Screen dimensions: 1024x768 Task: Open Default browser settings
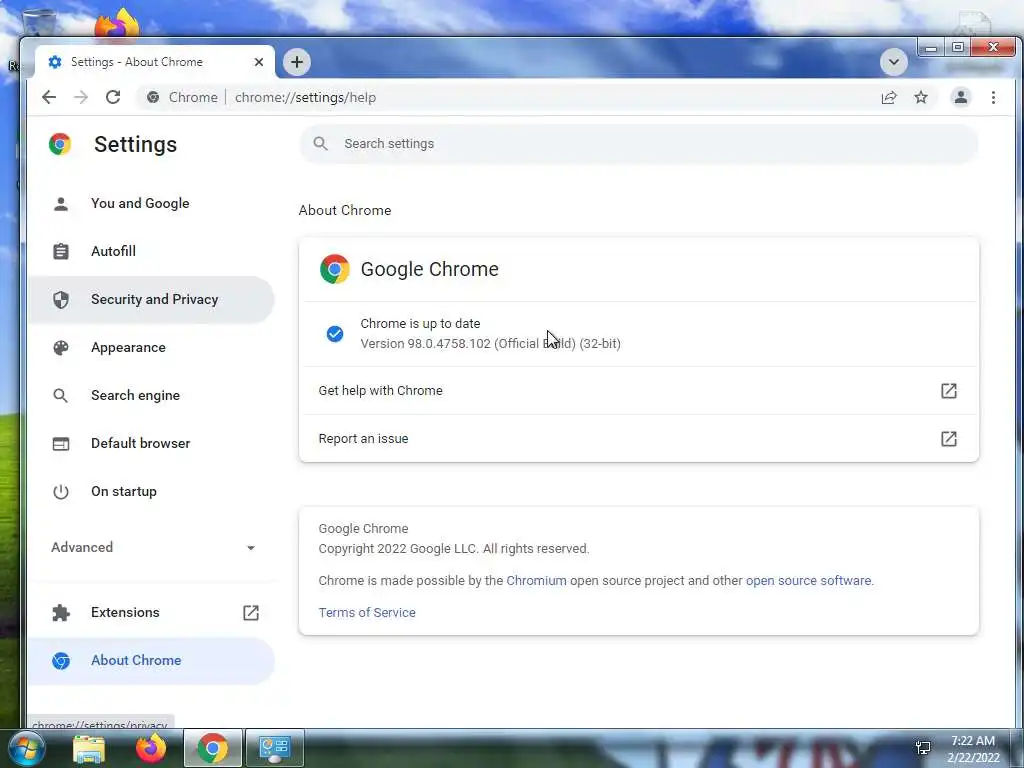[151, 443]
